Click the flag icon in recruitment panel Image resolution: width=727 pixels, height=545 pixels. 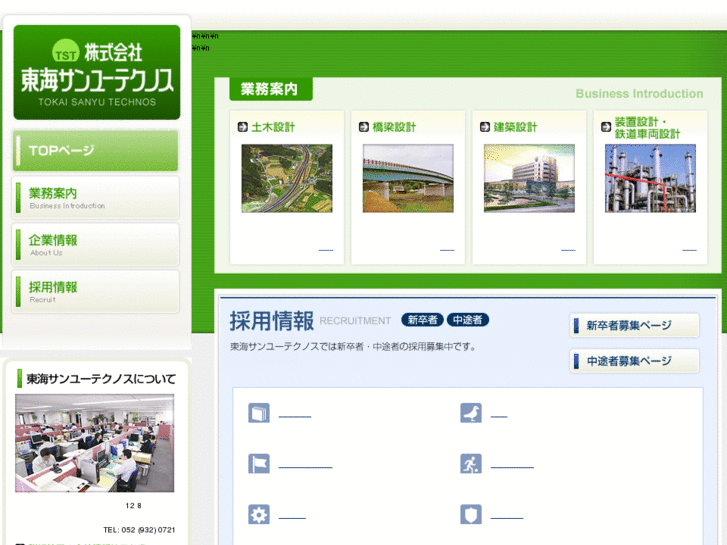coord(259,464)
